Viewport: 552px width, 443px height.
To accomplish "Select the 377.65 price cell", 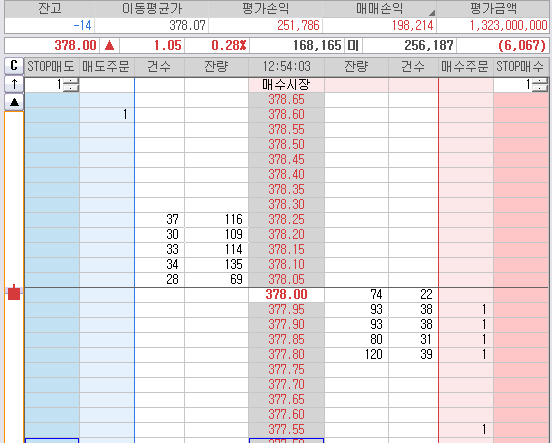I will (286, 400).
